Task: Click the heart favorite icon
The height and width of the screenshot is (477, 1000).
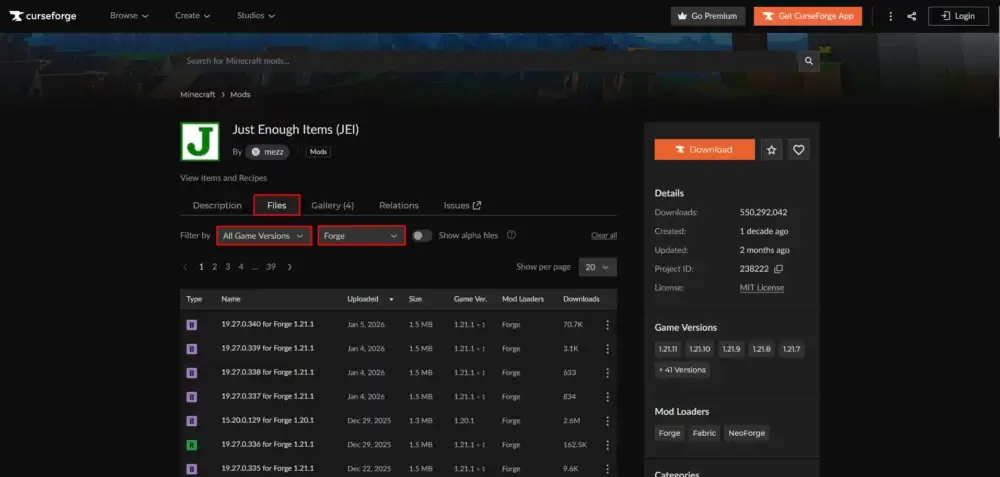Action: (x=798, y=149)
